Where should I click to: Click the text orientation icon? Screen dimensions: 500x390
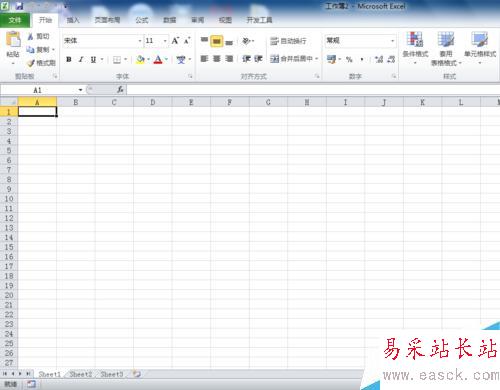click(x=246, y=41)
